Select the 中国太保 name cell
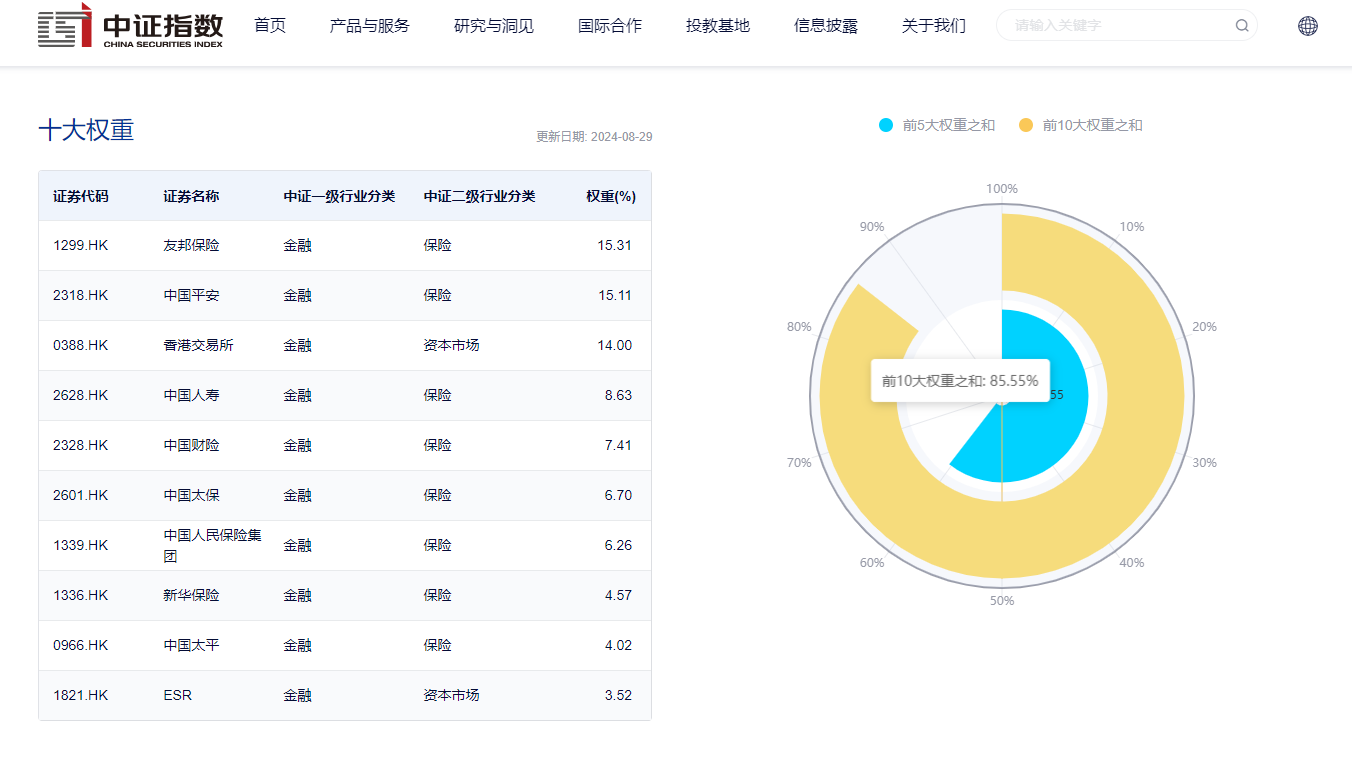Viewport: 1352px width, 757px height. tap(191, 495)
